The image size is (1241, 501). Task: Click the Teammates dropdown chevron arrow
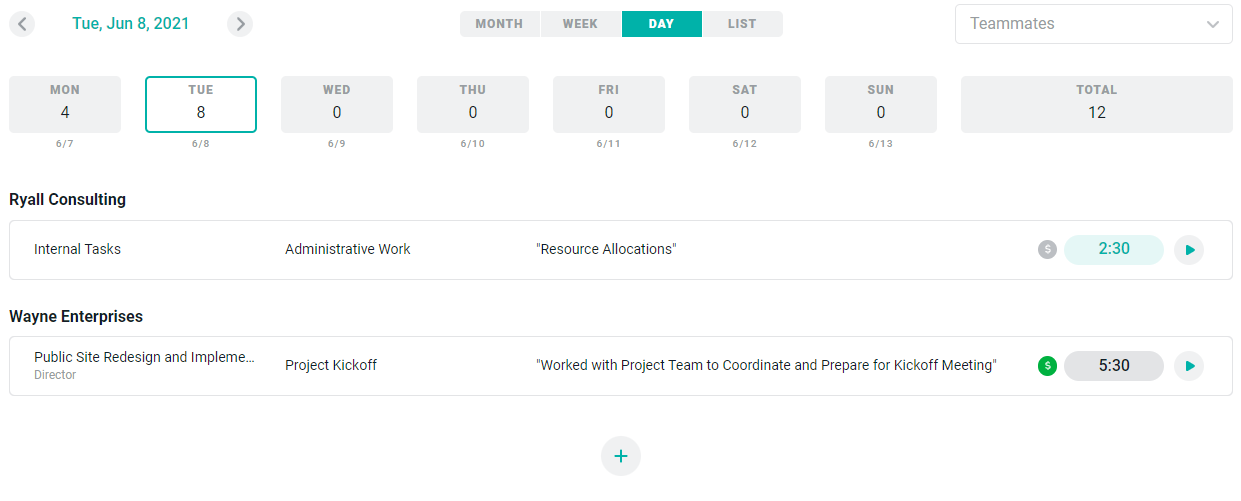pyautogui.click(x=1213, y=24)
